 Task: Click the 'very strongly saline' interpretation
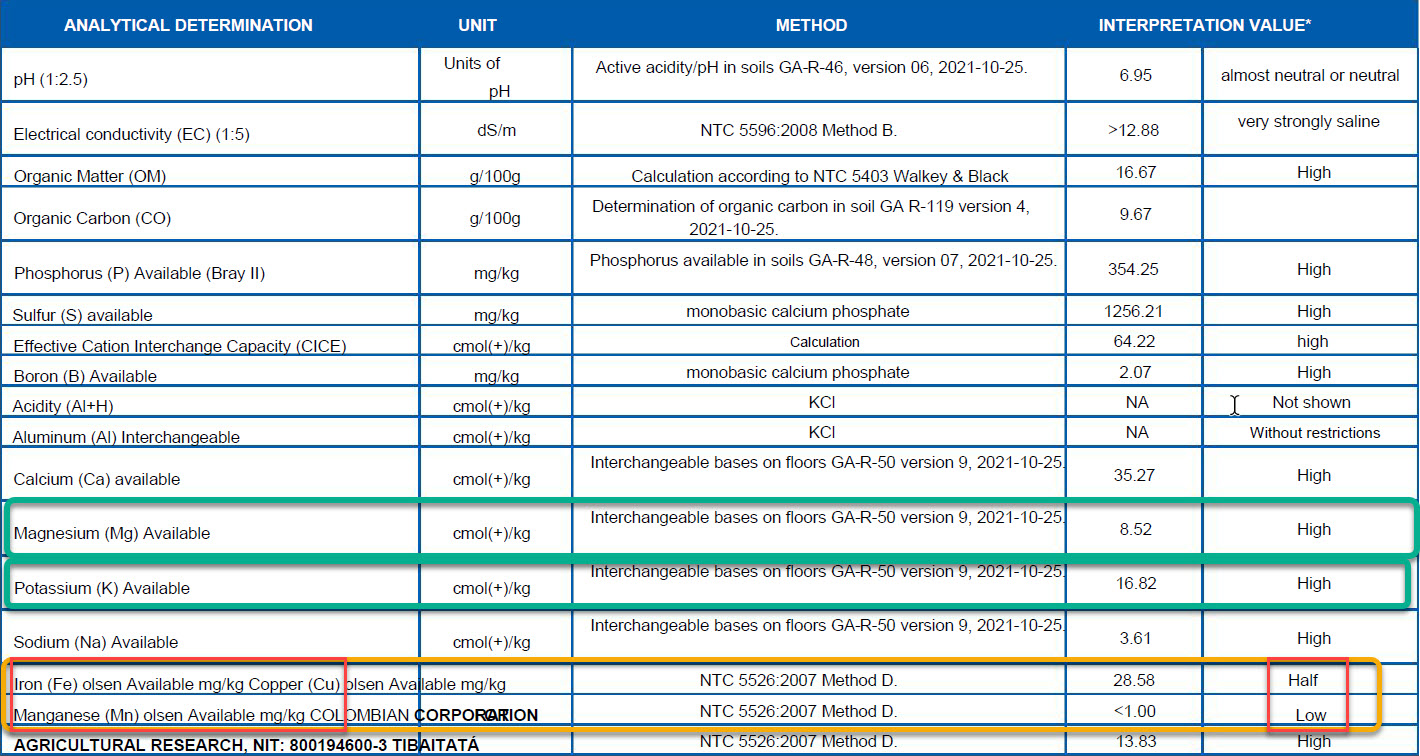1308,122
